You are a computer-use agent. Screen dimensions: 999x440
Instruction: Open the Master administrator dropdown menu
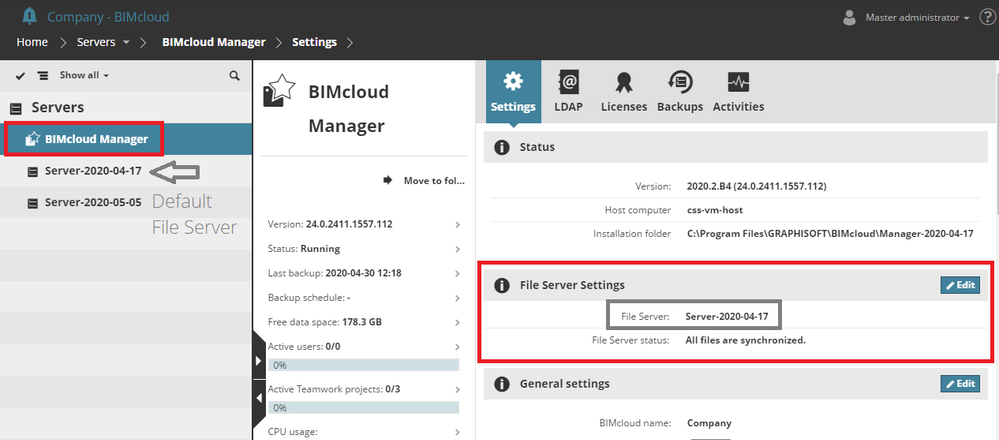918,18
